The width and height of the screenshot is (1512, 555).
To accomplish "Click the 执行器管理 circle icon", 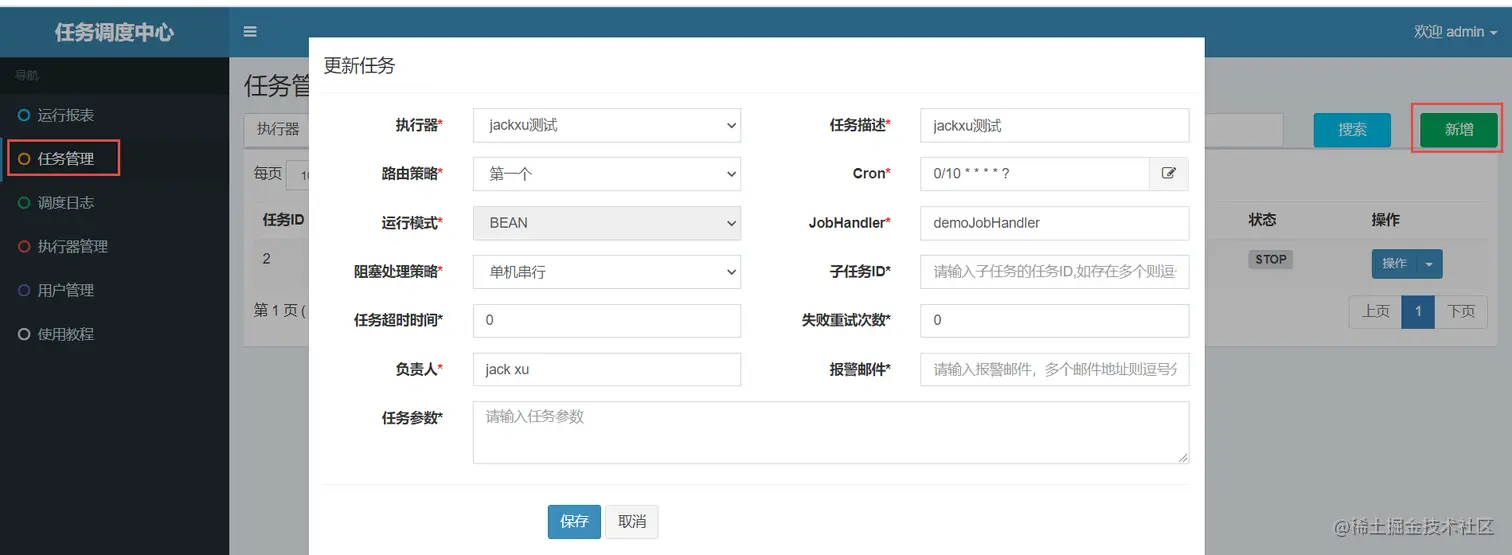I will 24,247.
